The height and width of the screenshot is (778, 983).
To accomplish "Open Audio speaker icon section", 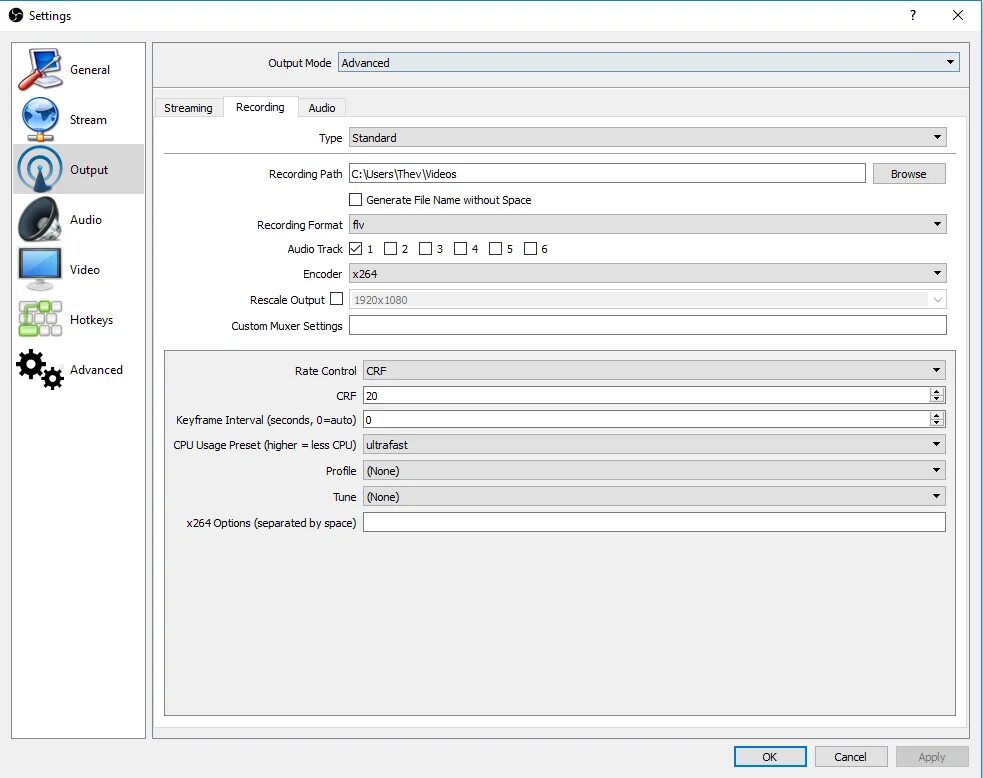I will point(39,219).
